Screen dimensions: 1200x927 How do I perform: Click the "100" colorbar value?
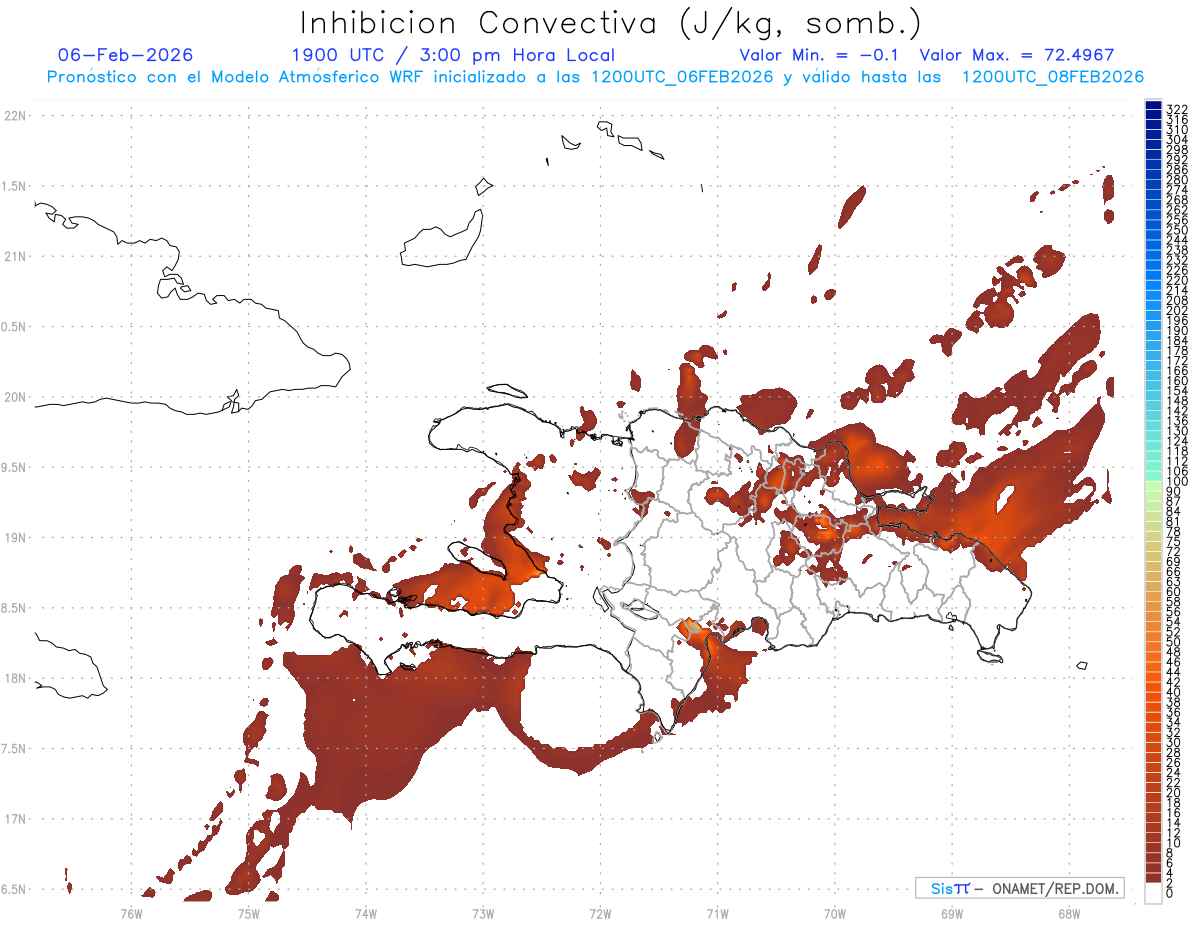pos(1177,482)
